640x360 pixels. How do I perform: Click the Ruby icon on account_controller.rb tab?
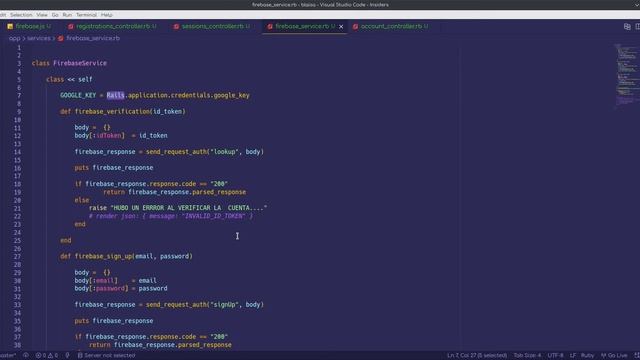pyautogui.click(x=356, y=27)
